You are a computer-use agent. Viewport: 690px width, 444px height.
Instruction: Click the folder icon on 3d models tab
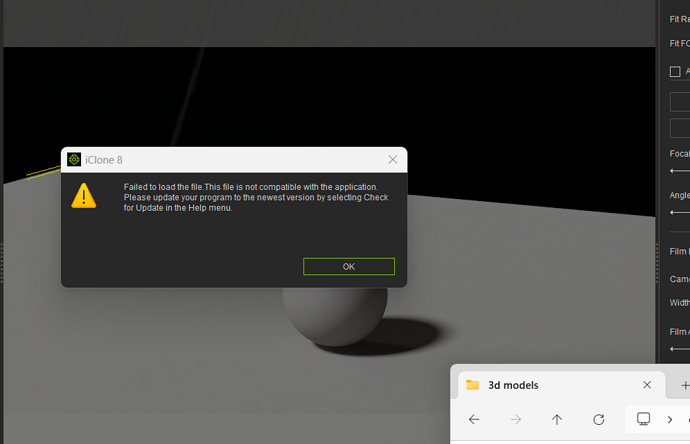473,385
